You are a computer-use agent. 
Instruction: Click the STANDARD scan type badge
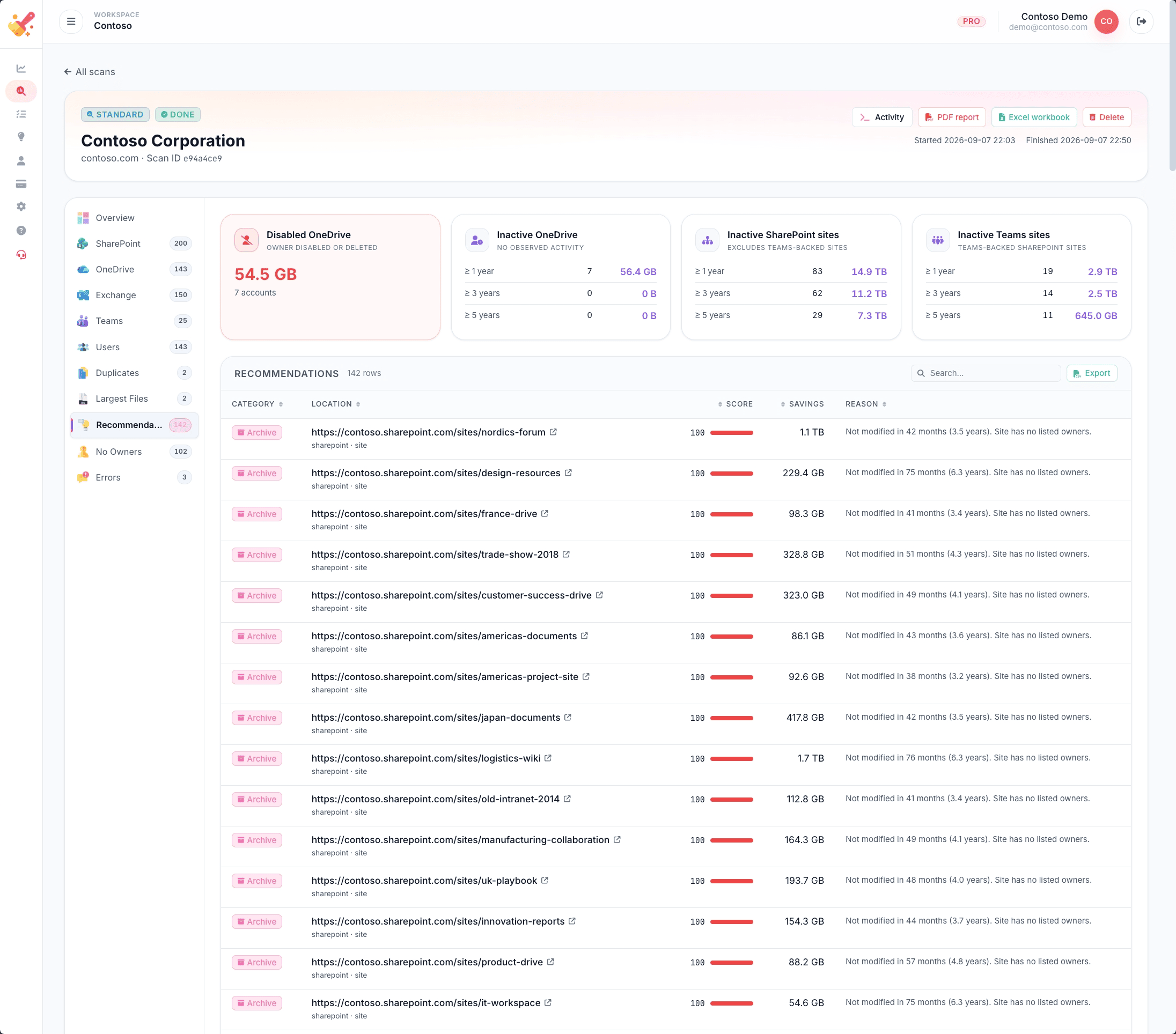tap(115, 114)
